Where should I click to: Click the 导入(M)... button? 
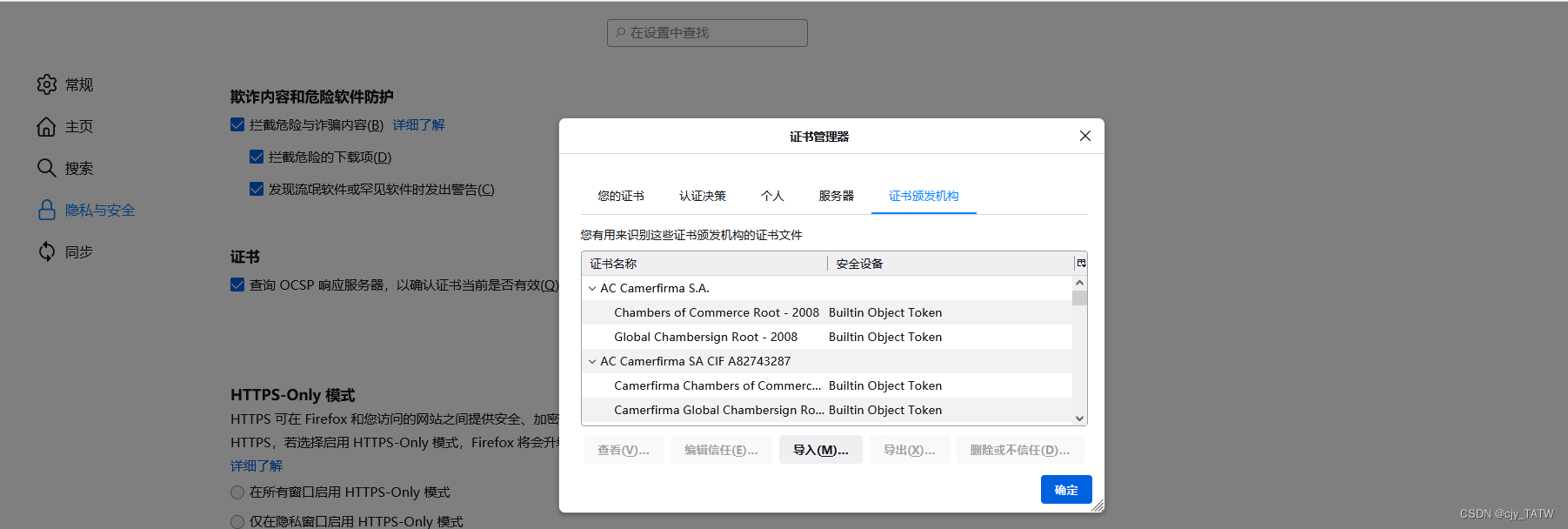[821, 450]
